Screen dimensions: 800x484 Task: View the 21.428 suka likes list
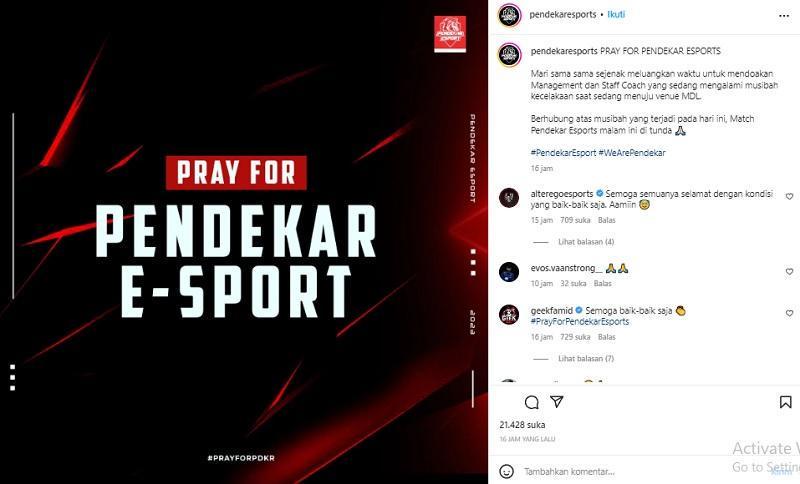pos(522,425)
